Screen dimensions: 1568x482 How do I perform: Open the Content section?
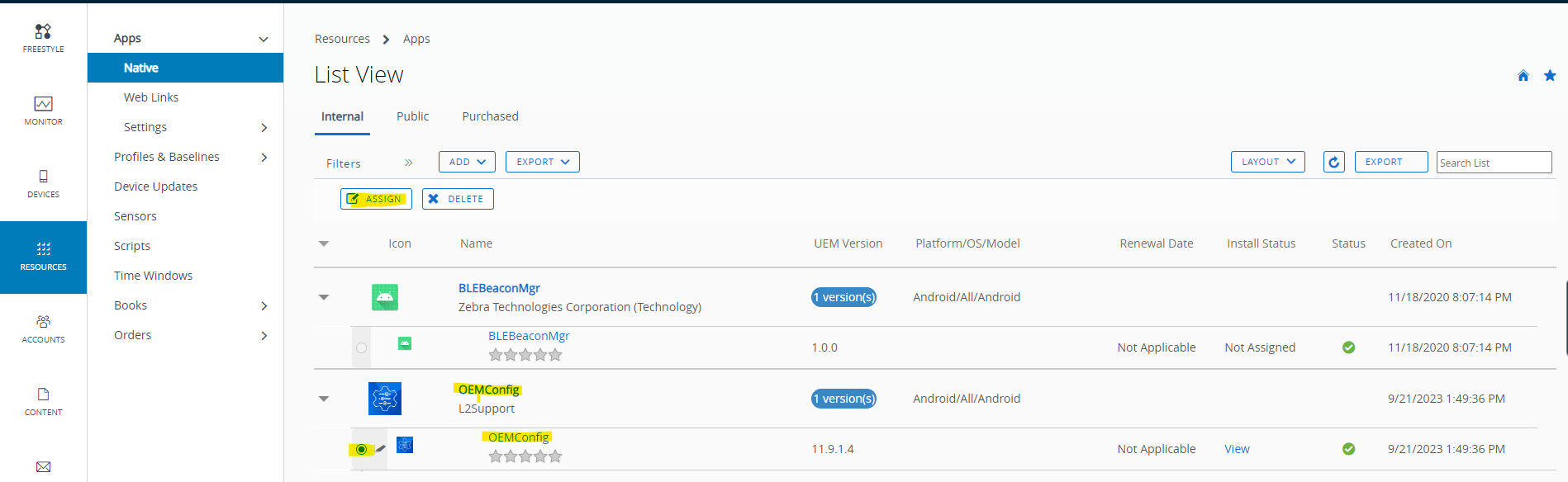(x=43, y=402)
